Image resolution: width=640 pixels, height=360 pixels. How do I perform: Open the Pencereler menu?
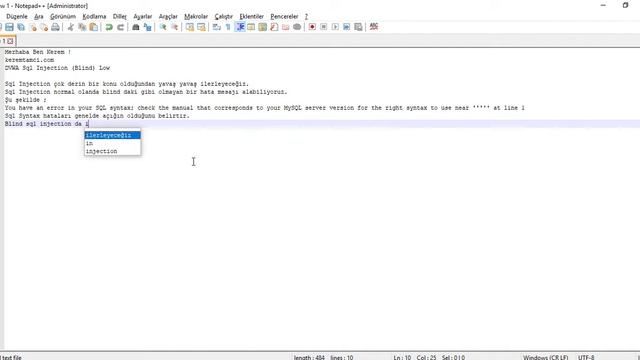pyautogui.click(x=284, y=16)
